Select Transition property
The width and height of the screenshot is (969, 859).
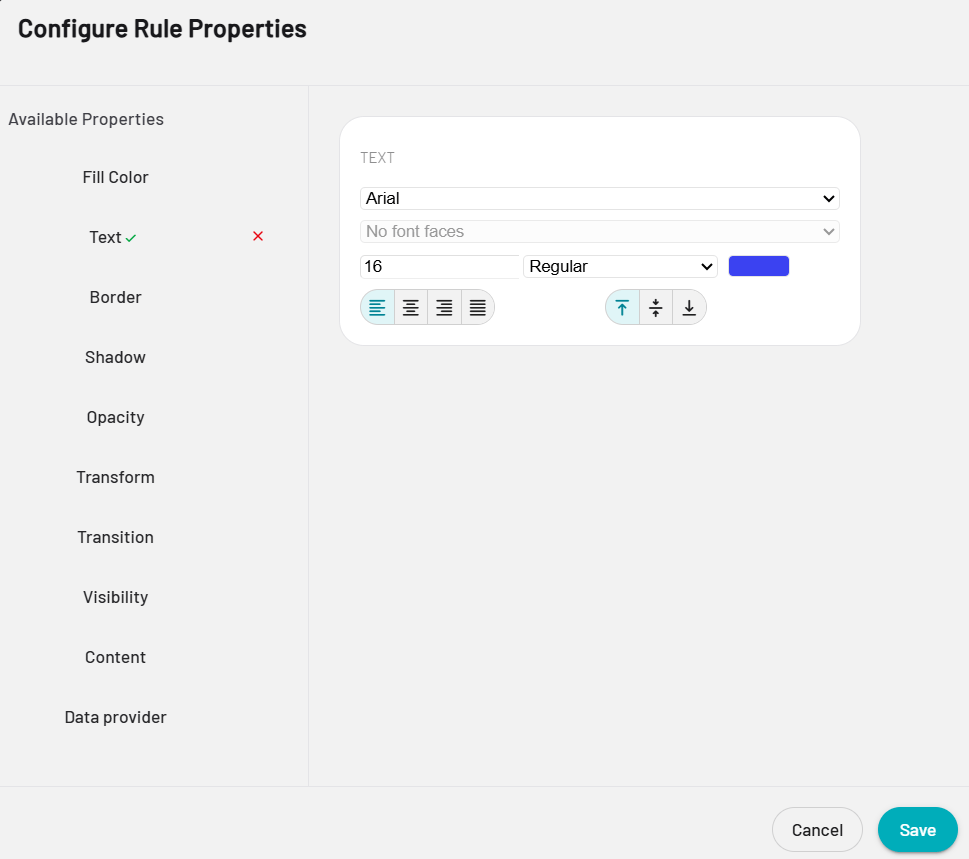(116, 537)
